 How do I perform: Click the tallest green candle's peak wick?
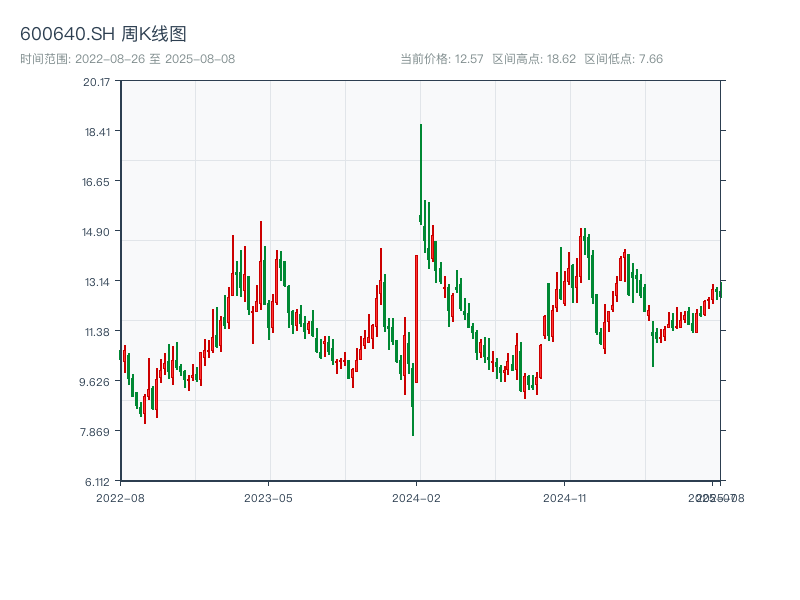pyautogui.click(x=421, y=126)
